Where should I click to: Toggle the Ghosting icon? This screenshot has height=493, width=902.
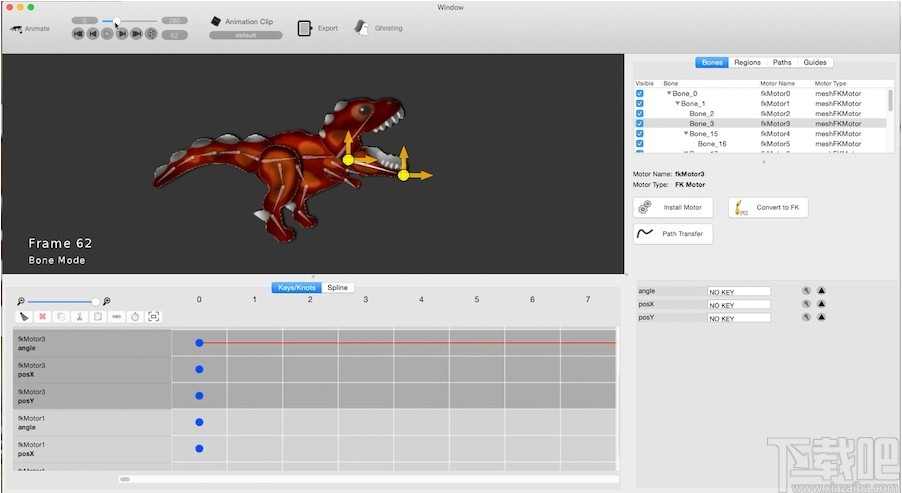[362, 28]
